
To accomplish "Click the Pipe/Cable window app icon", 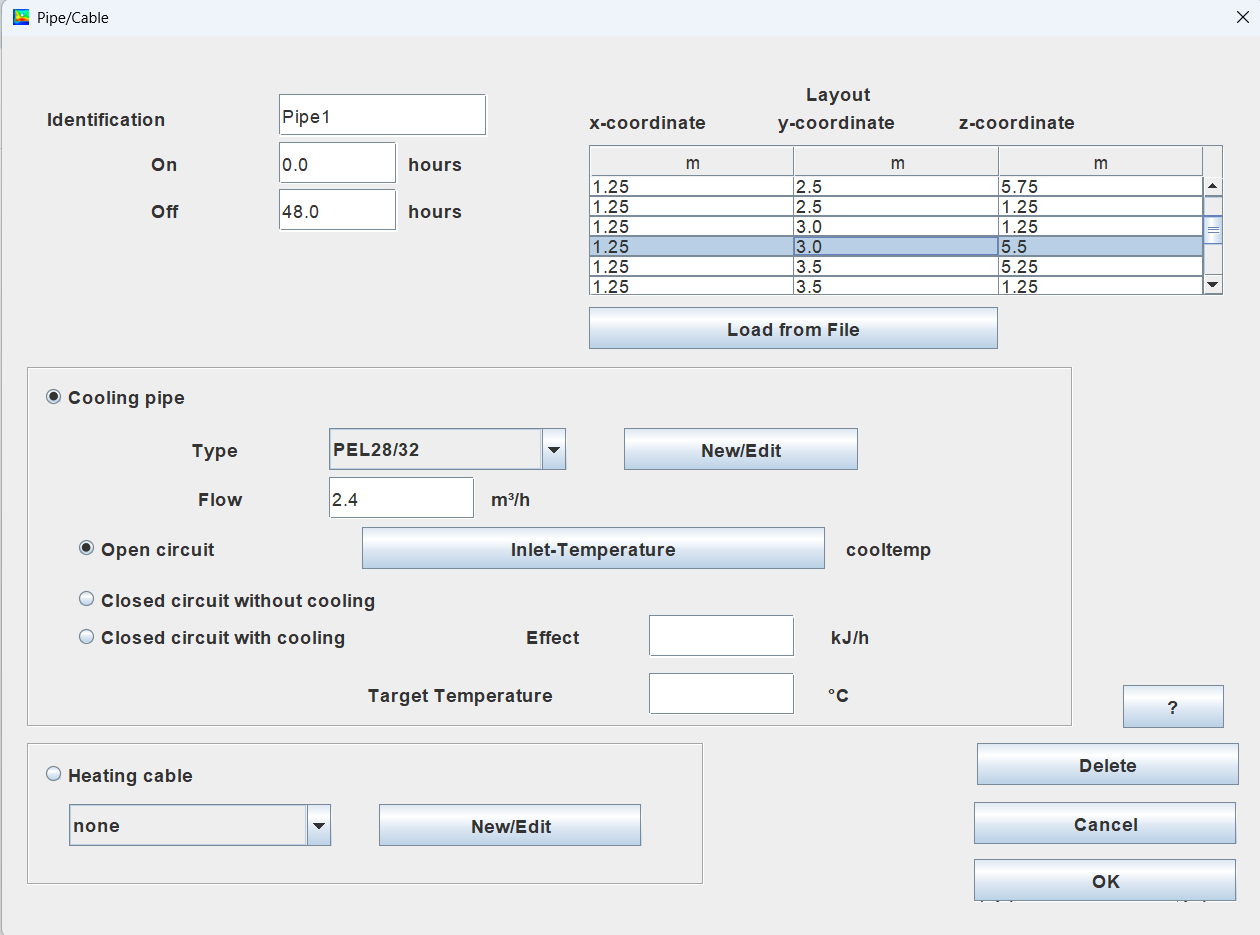I will click(21, 17).
